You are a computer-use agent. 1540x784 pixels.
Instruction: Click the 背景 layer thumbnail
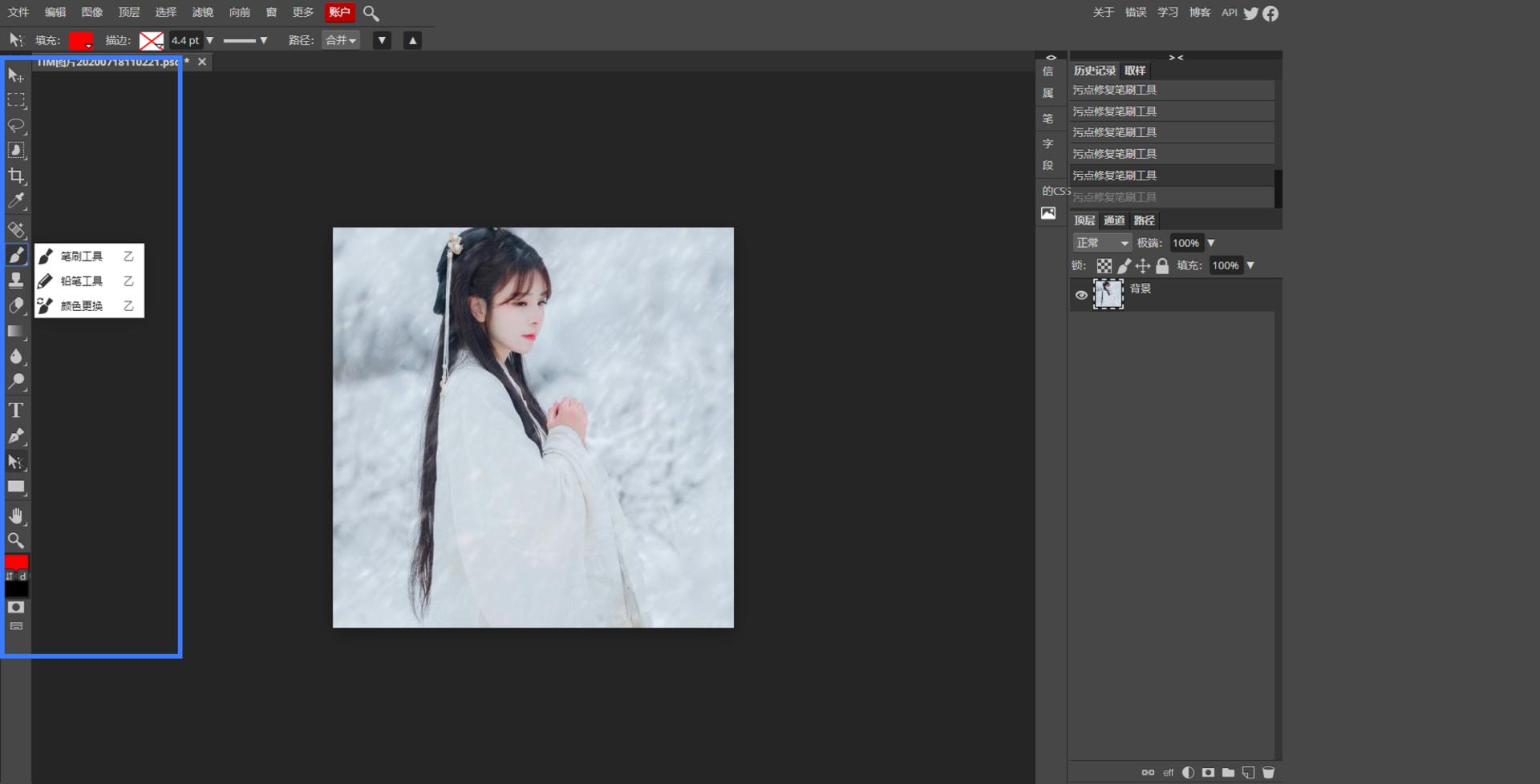click(1108, 294)
